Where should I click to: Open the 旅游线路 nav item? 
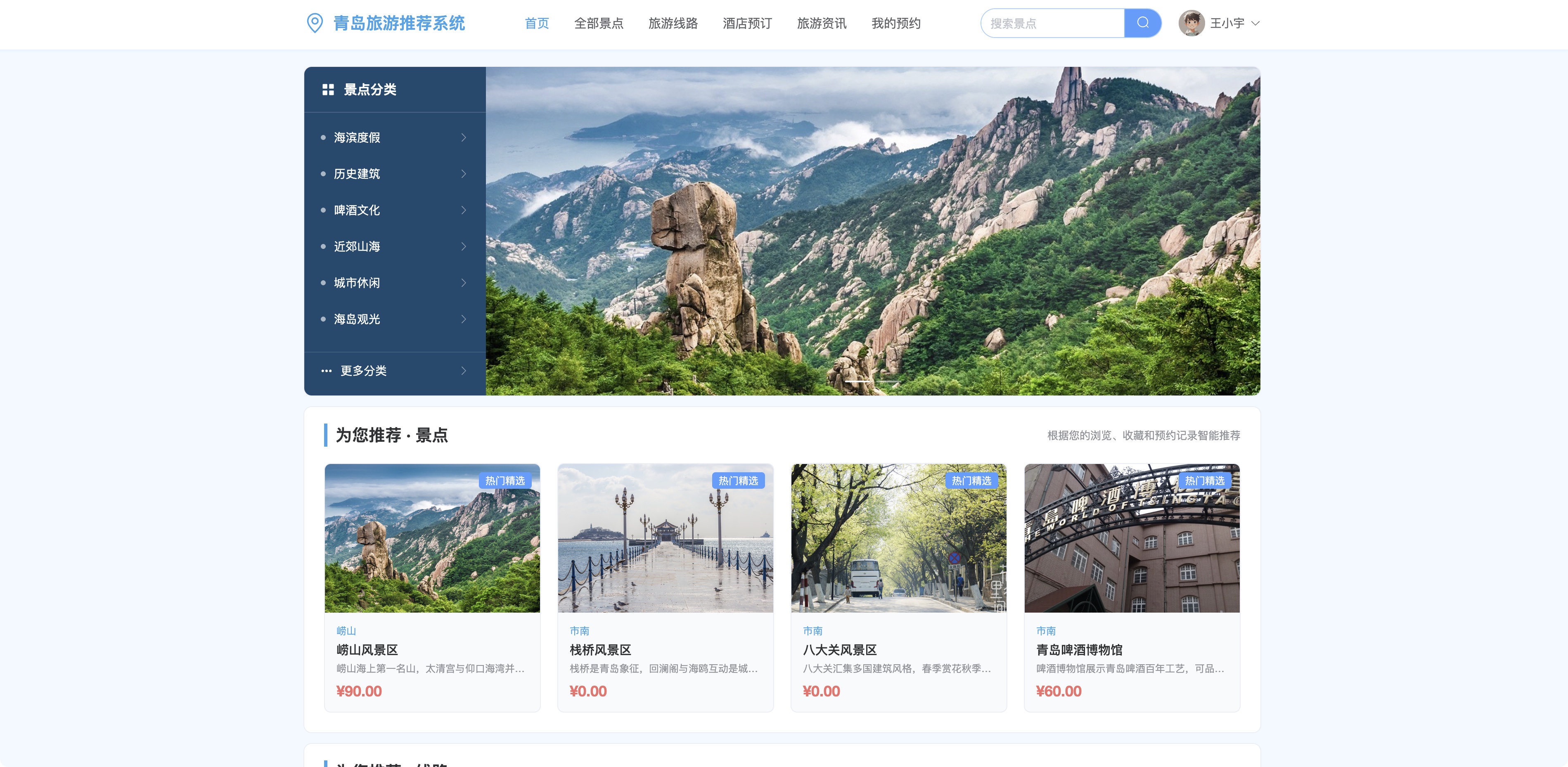(x=673, y=23)
